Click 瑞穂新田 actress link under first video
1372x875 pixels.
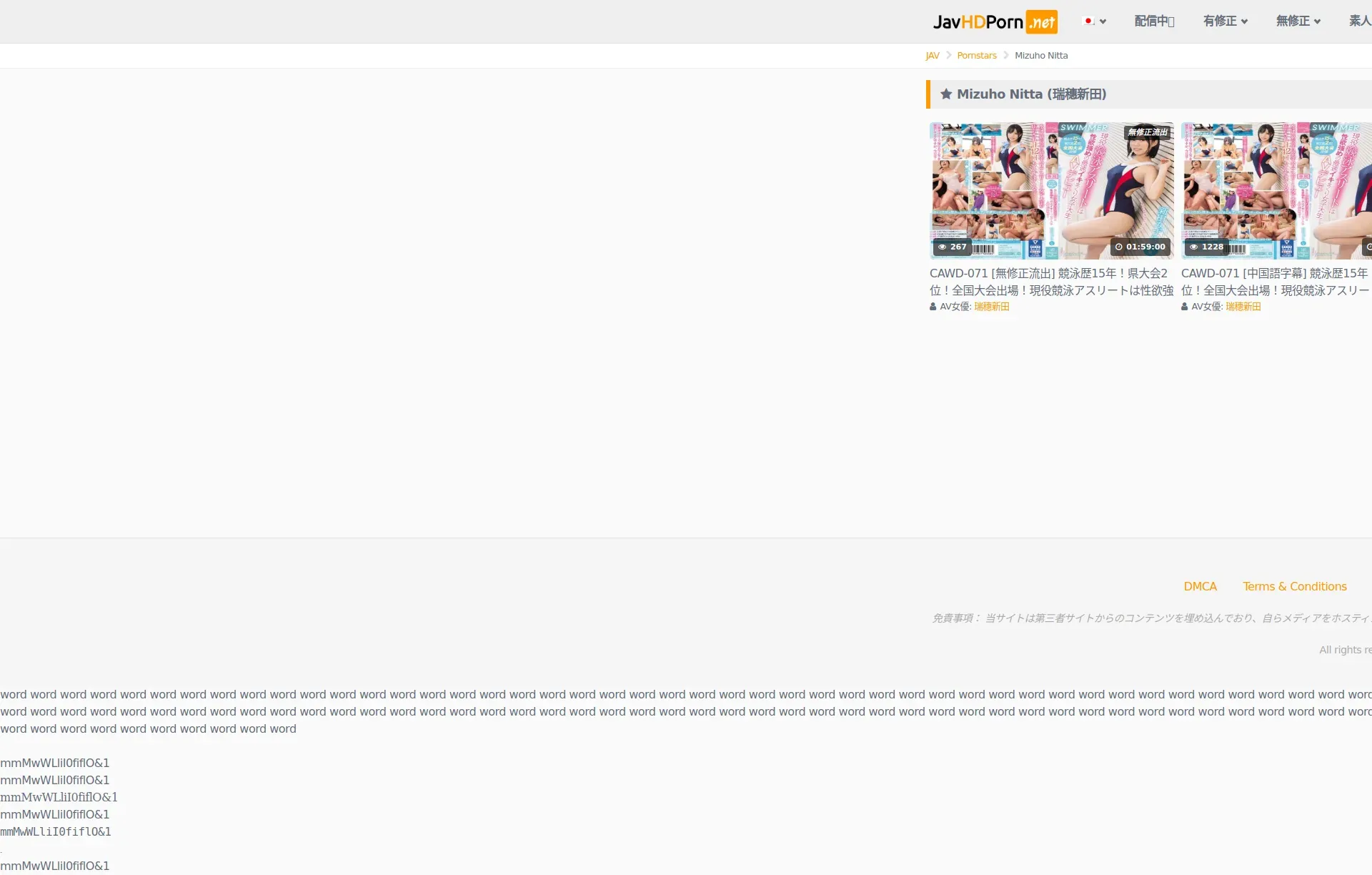click(x=992, y=307)
